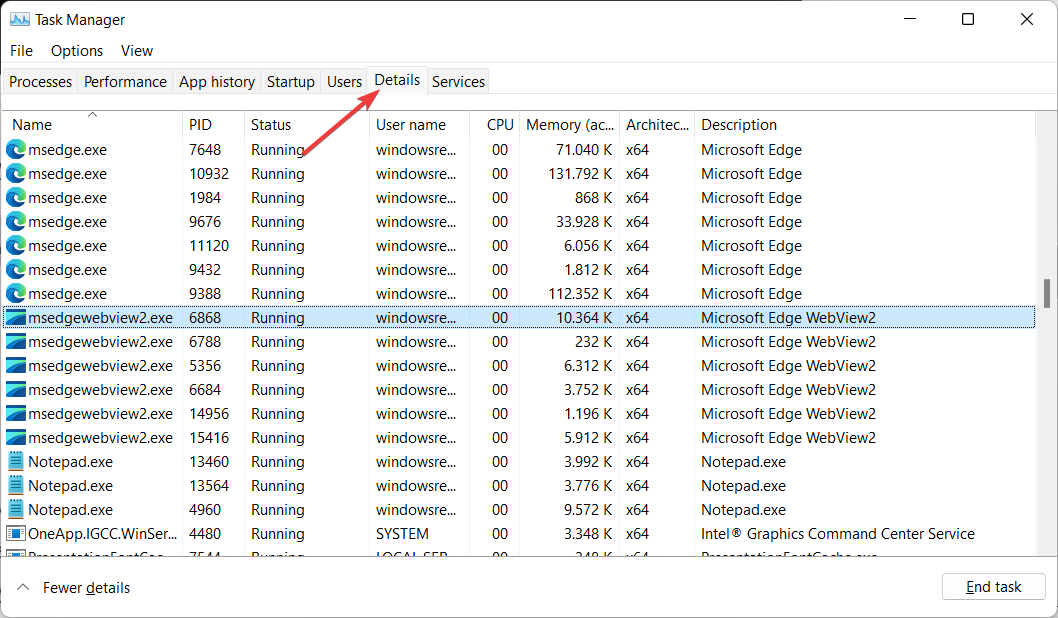The image size is (1058, 618).
Task: Sort list by the PID column header
Action: pyautogui.click(x=200, y=125)
